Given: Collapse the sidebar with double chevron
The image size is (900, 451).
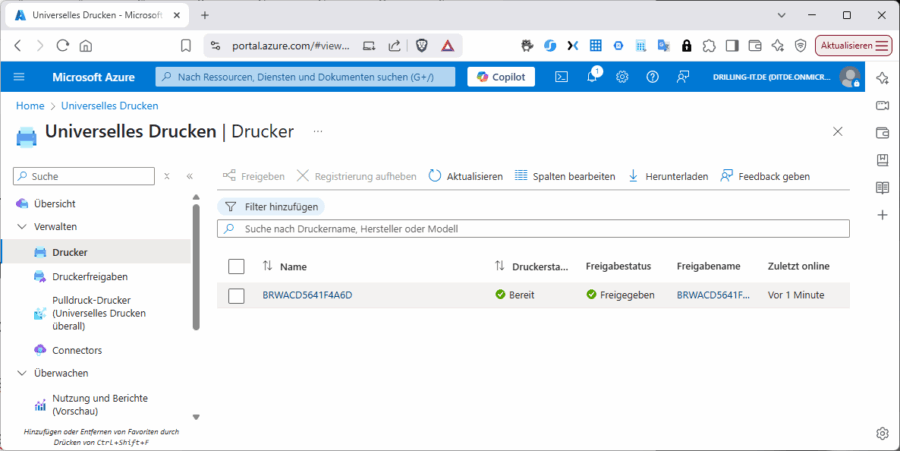Looking at the screenshot, I should pos(189,176).
